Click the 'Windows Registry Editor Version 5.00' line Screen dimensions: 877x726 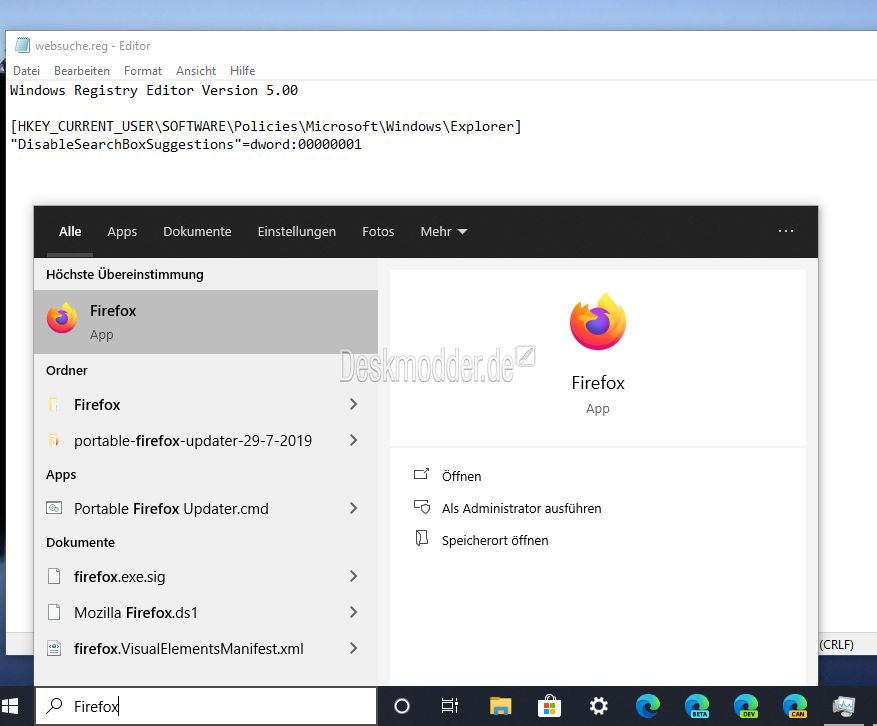point(154,91)
